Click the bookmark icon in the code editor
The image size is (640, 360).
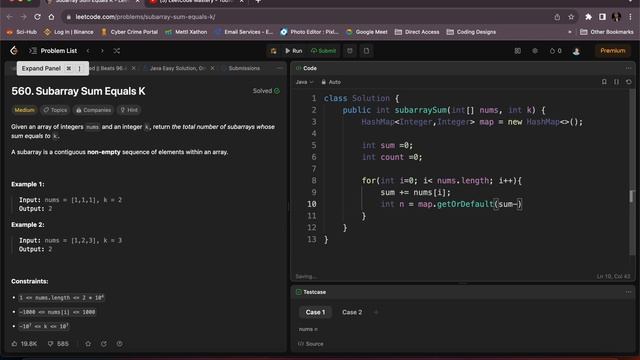pyautogui.click(x=604, y=82)
